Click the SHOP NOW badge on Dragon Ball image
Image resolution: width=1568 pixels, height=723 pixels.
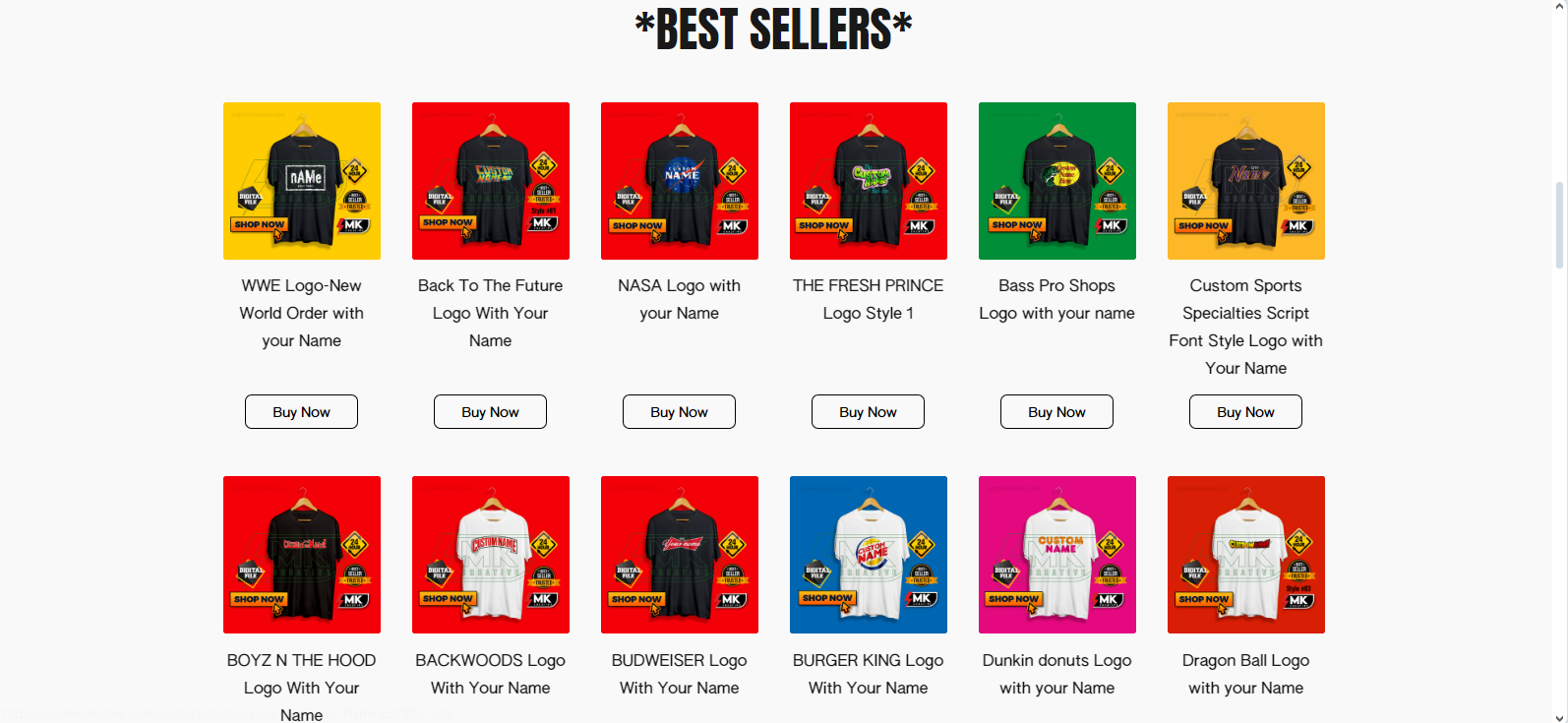[x=1204, y=599]
